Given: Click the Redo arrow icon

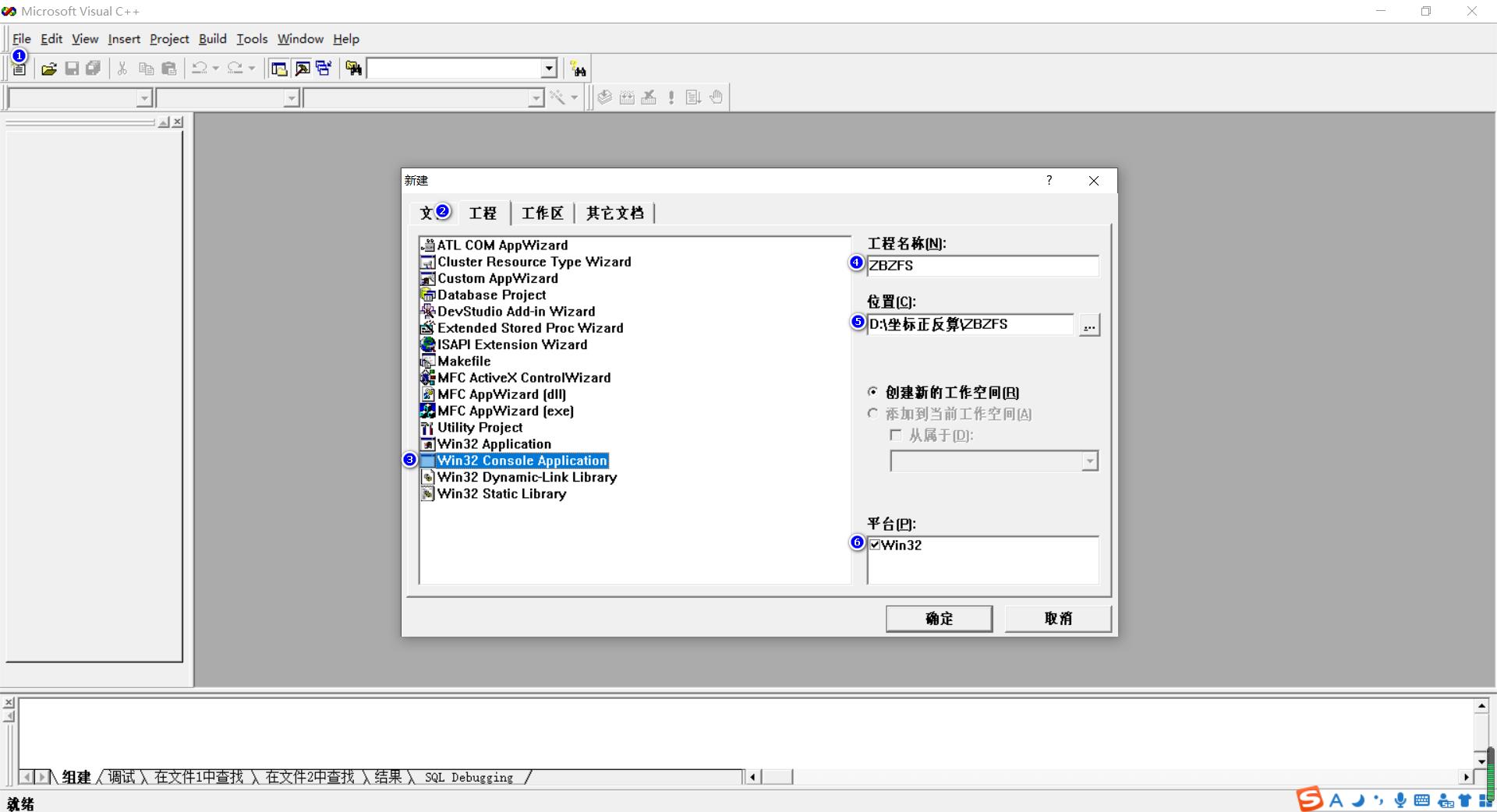Looking at the screenshot, I should tap(235, 69).
